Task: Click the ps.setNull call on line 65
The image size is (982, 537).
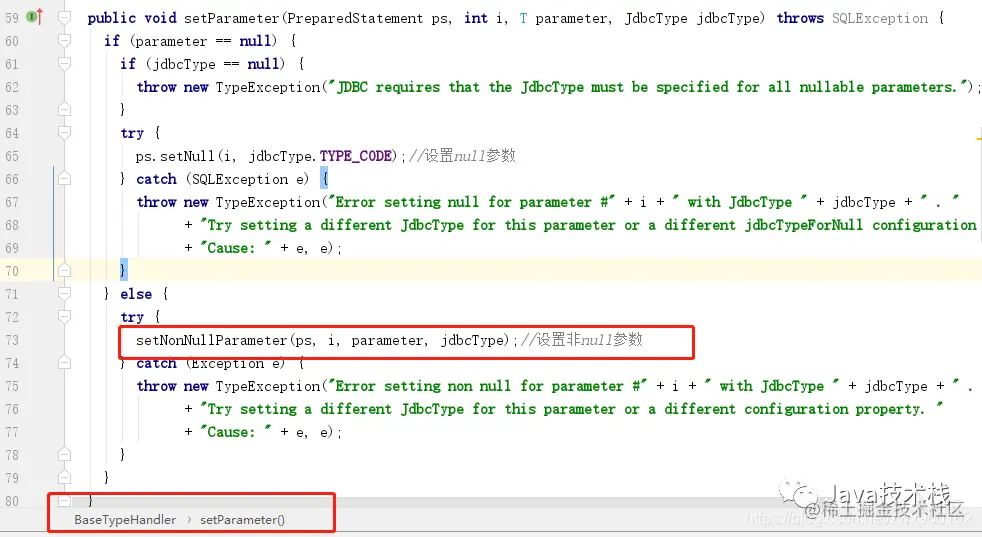Action: (175, 155)
